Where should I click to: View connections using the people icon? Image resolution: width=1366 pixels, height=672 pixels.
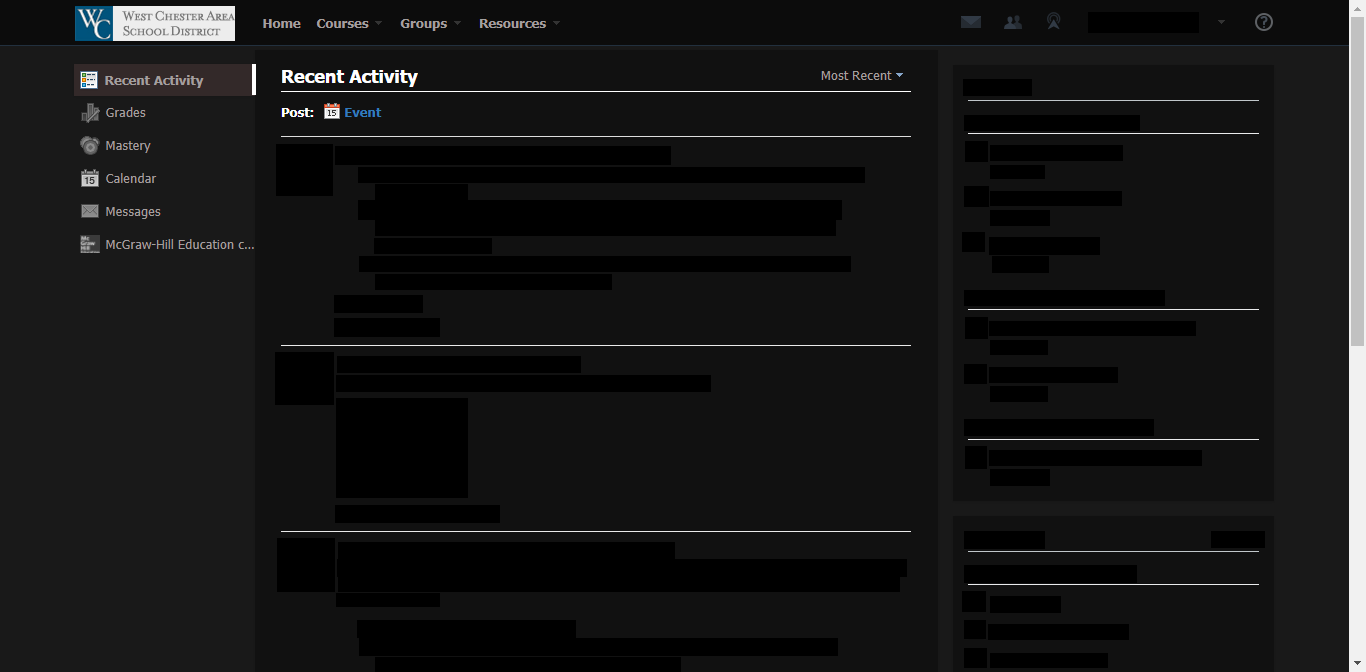pos(1012,21)
